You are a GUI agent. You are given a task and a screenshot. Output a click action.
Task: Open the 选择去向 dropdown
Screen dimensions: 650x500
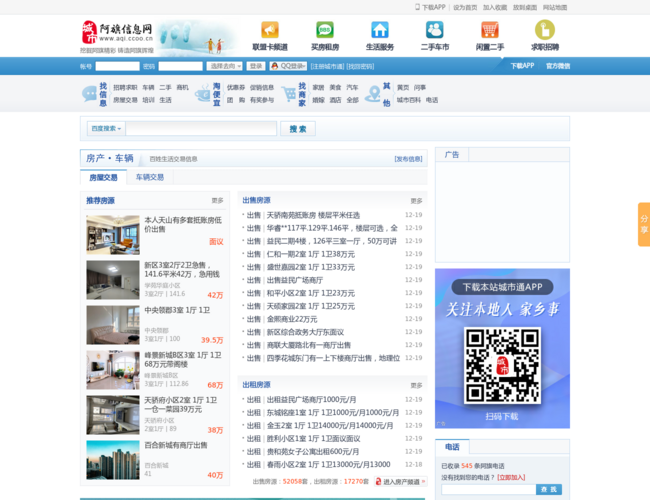pyautogui.click(x=224, y=66)
